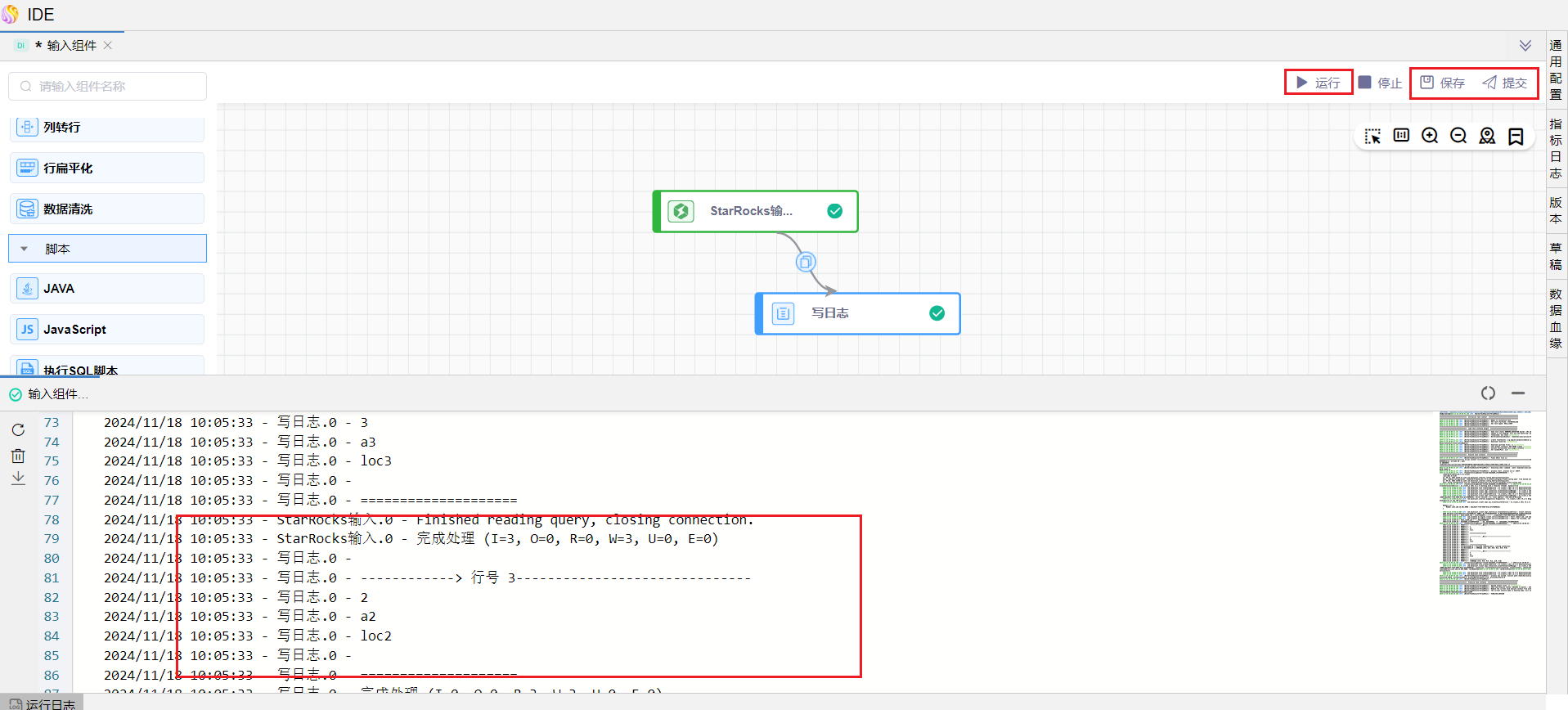Click the canvas locate-node icon
Viewport: 1568px width, 710px height.
1487,136
